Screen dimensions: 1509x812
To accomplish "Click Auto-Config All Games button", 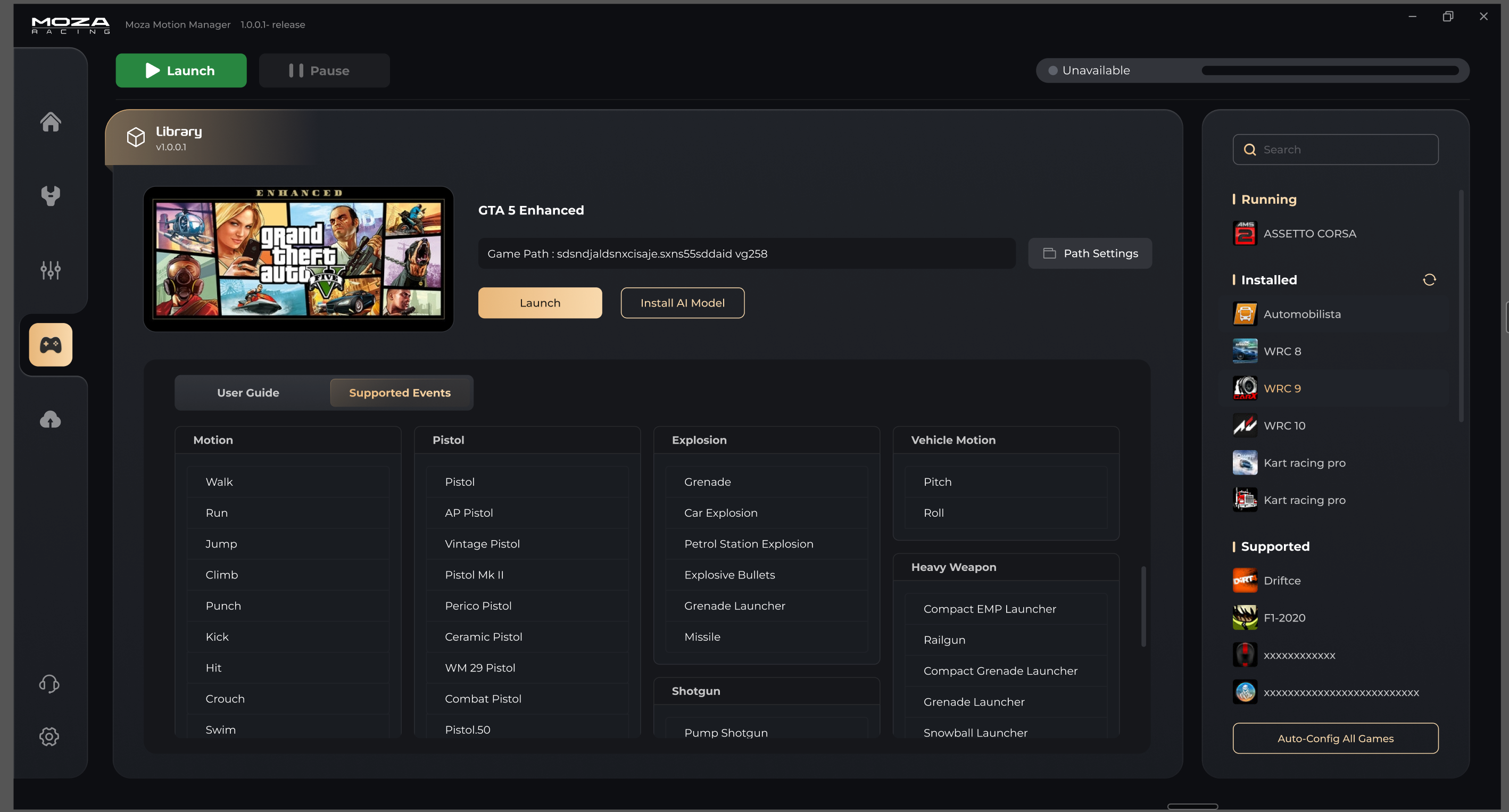I will click(x=1335, y=738).
